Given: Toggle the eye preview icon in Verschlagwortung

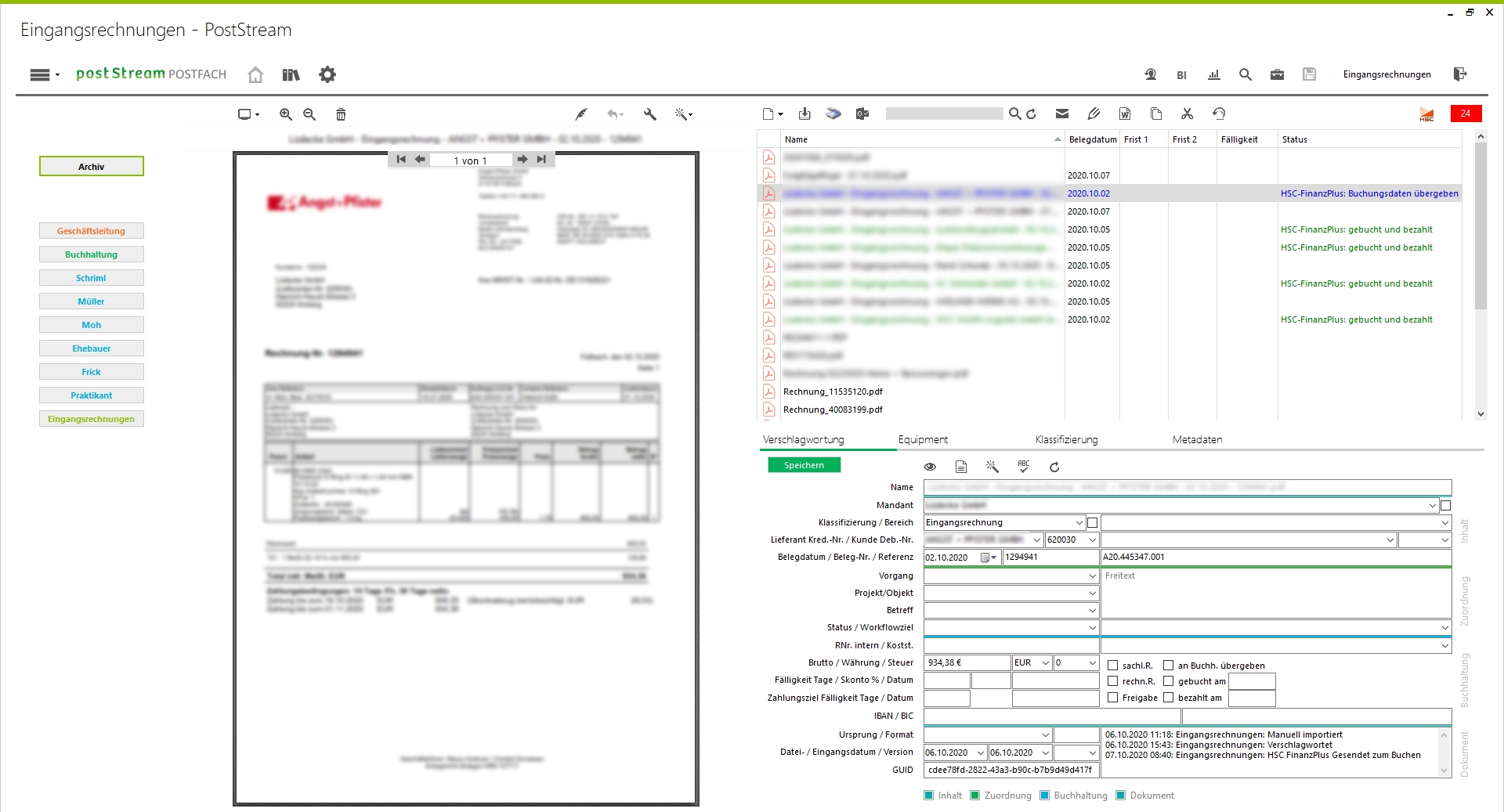Looking at the screenshot, I should click(x=930, y=467).
